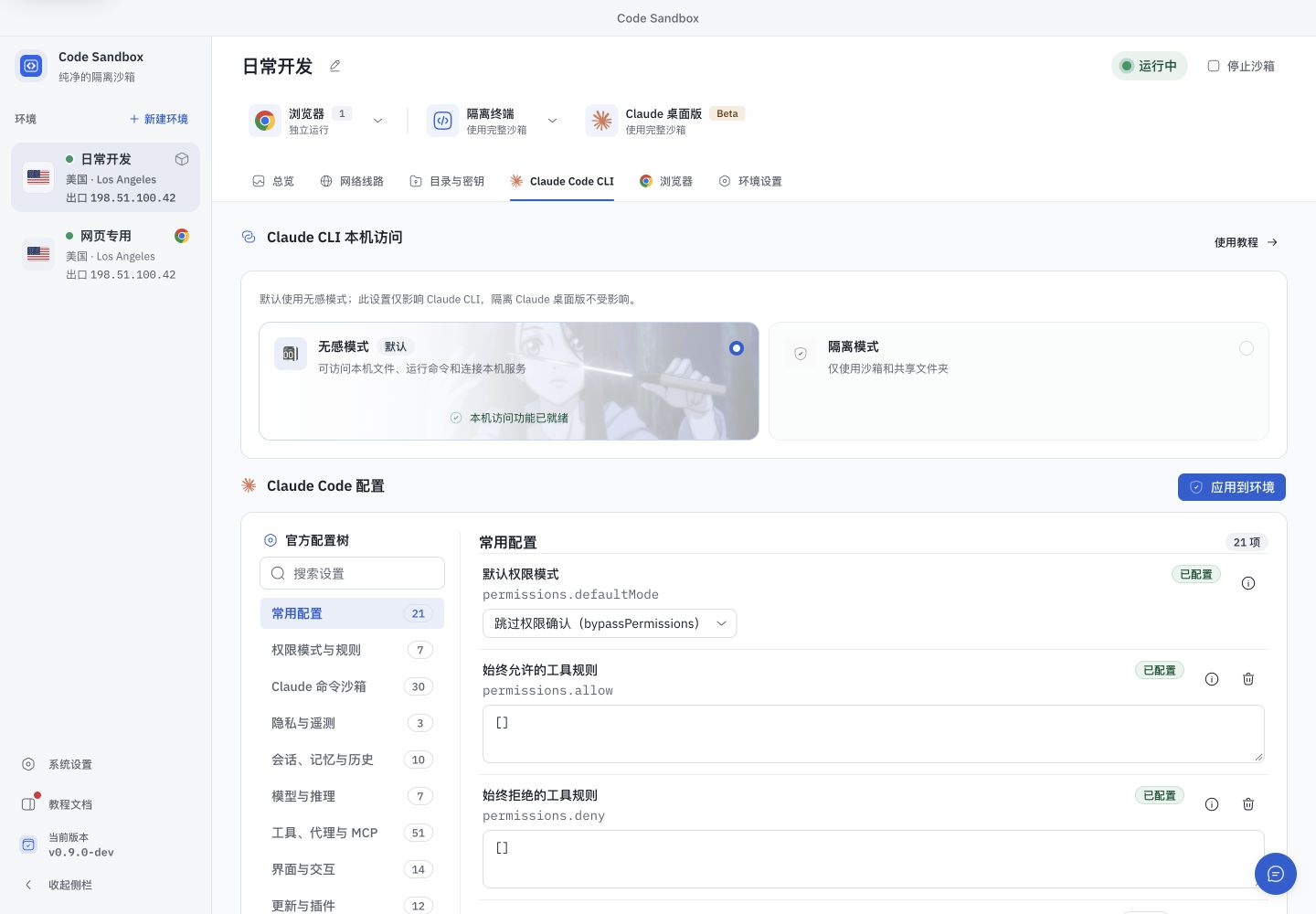Open the 使用教程 link

coord(1247,242)
